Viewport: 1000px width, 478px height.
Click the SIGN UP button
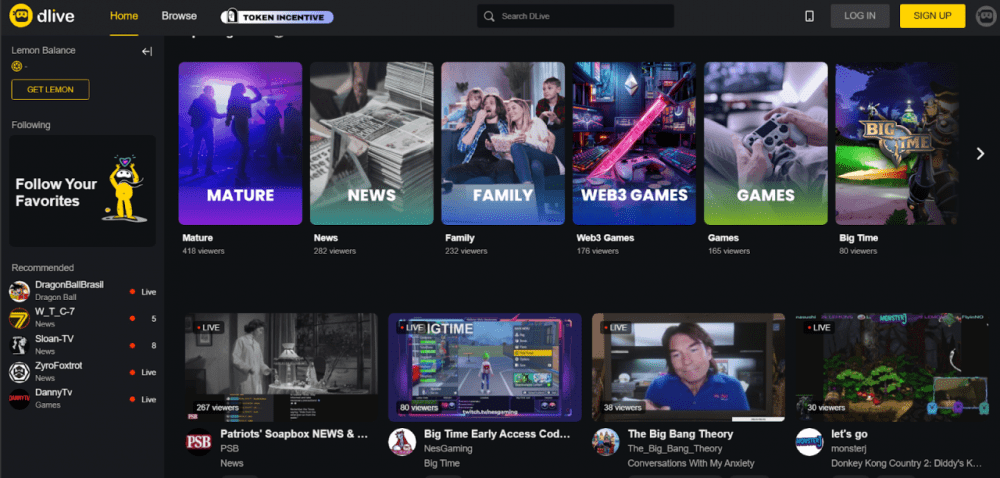click(x=932, y=16)
